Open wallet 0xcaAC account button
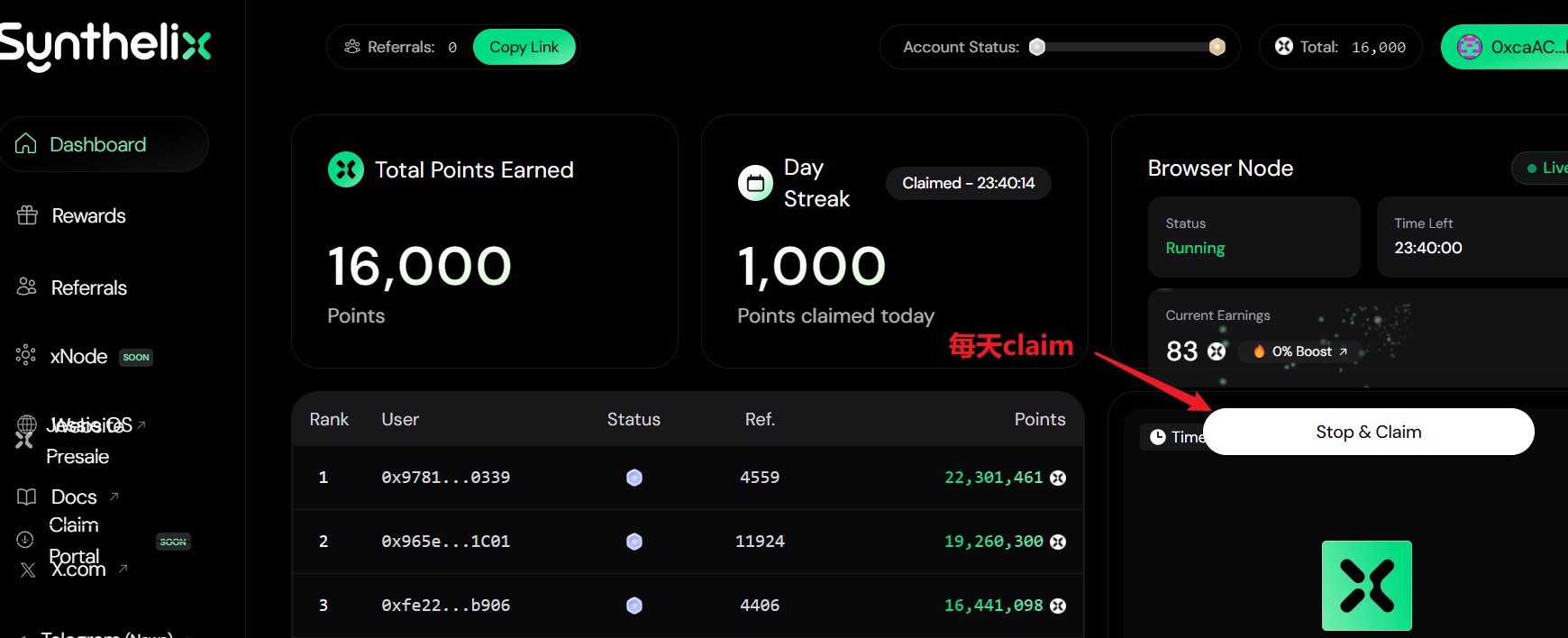The height and width of the screenshot is (638, 1568). tap(1505, 47)
